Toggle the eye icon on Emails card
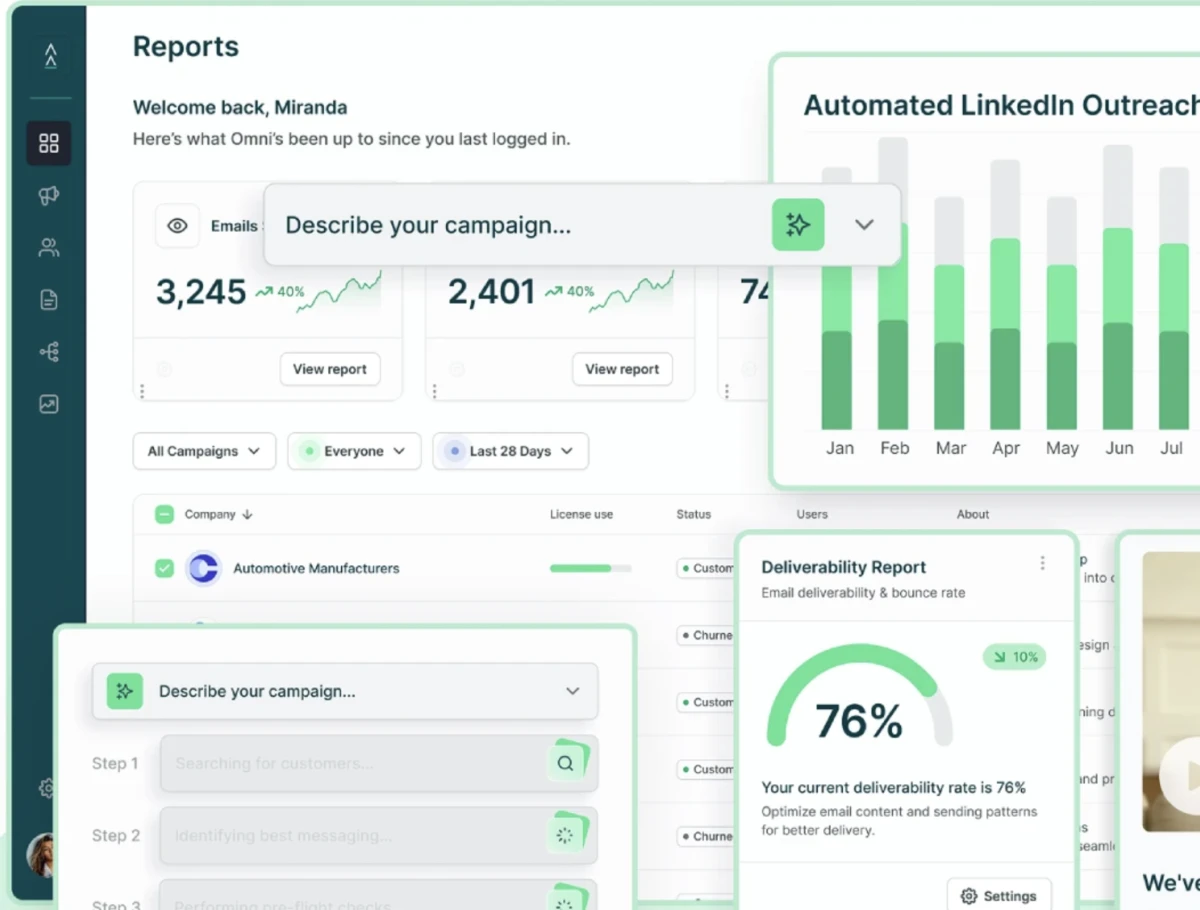The height and width of the screenshot is (910, 1200). tap(177, 226)
